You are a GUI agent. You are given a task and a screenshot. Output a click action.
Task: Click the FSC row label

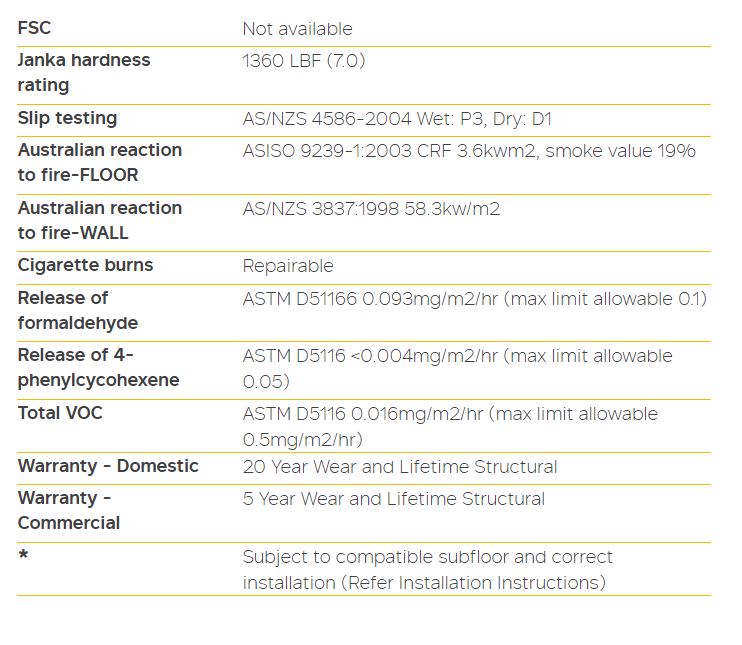click(35, 28)
